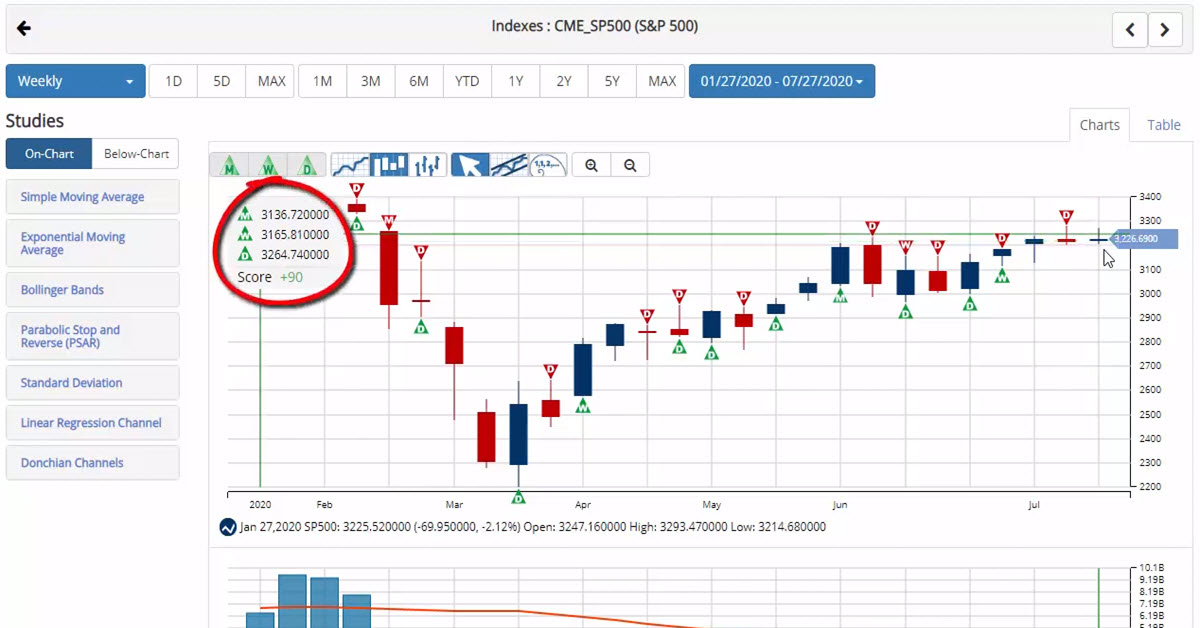The image size is (1200, 628).
Task: Zoom out of the chart
Action: 630,166
